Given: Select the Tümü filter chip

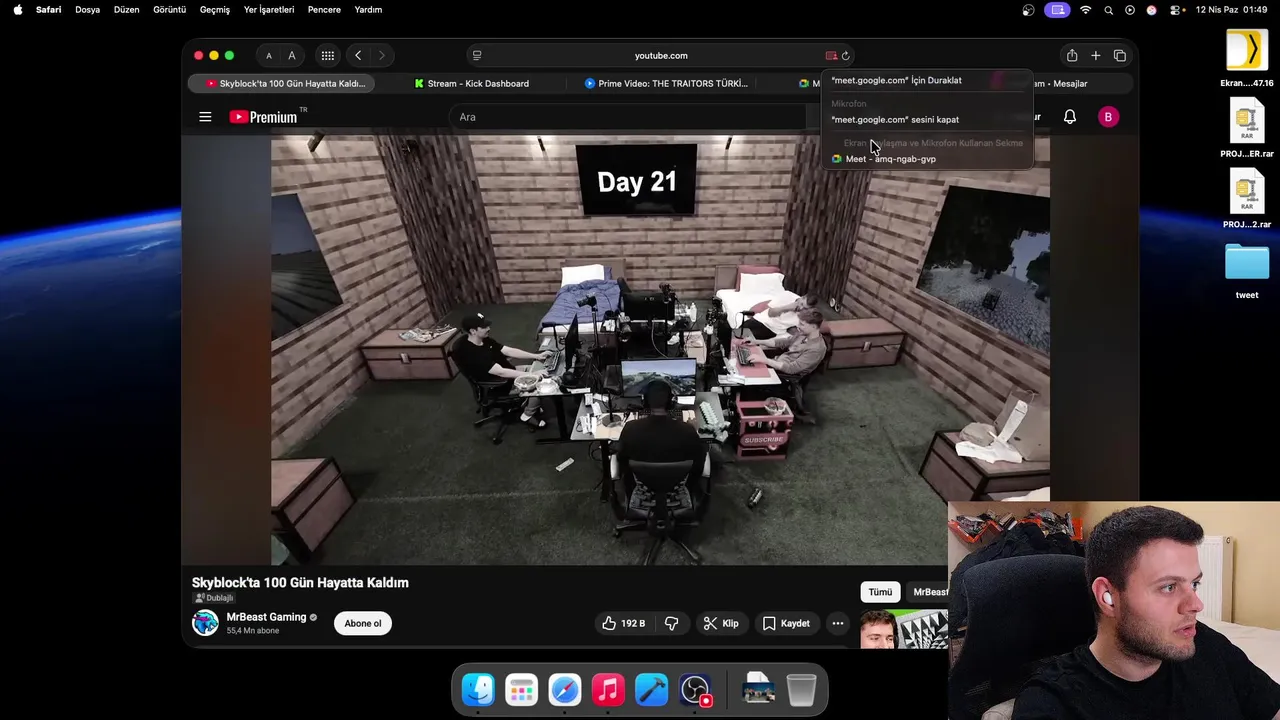Looking at the screenshot, I should [x=880, y=592].
